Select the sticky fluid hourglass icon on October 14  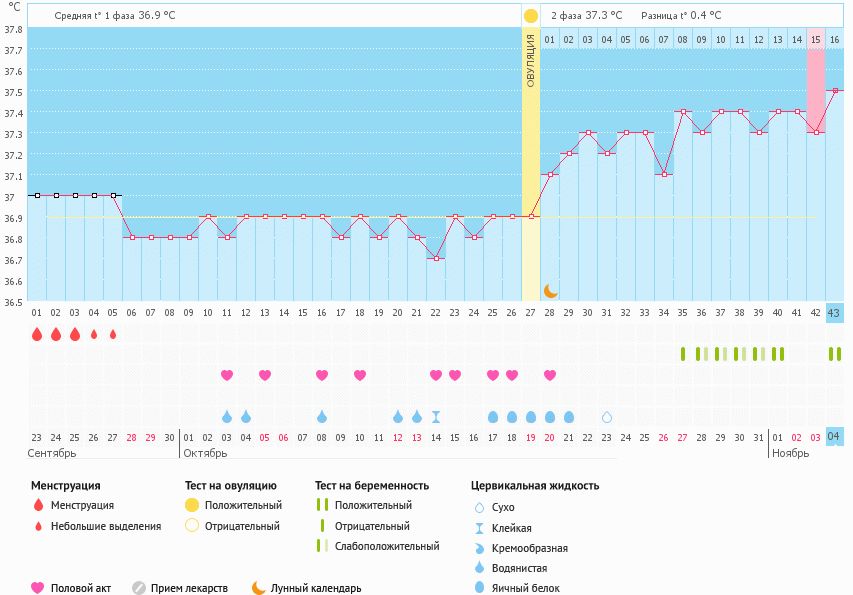pos(436,417)
